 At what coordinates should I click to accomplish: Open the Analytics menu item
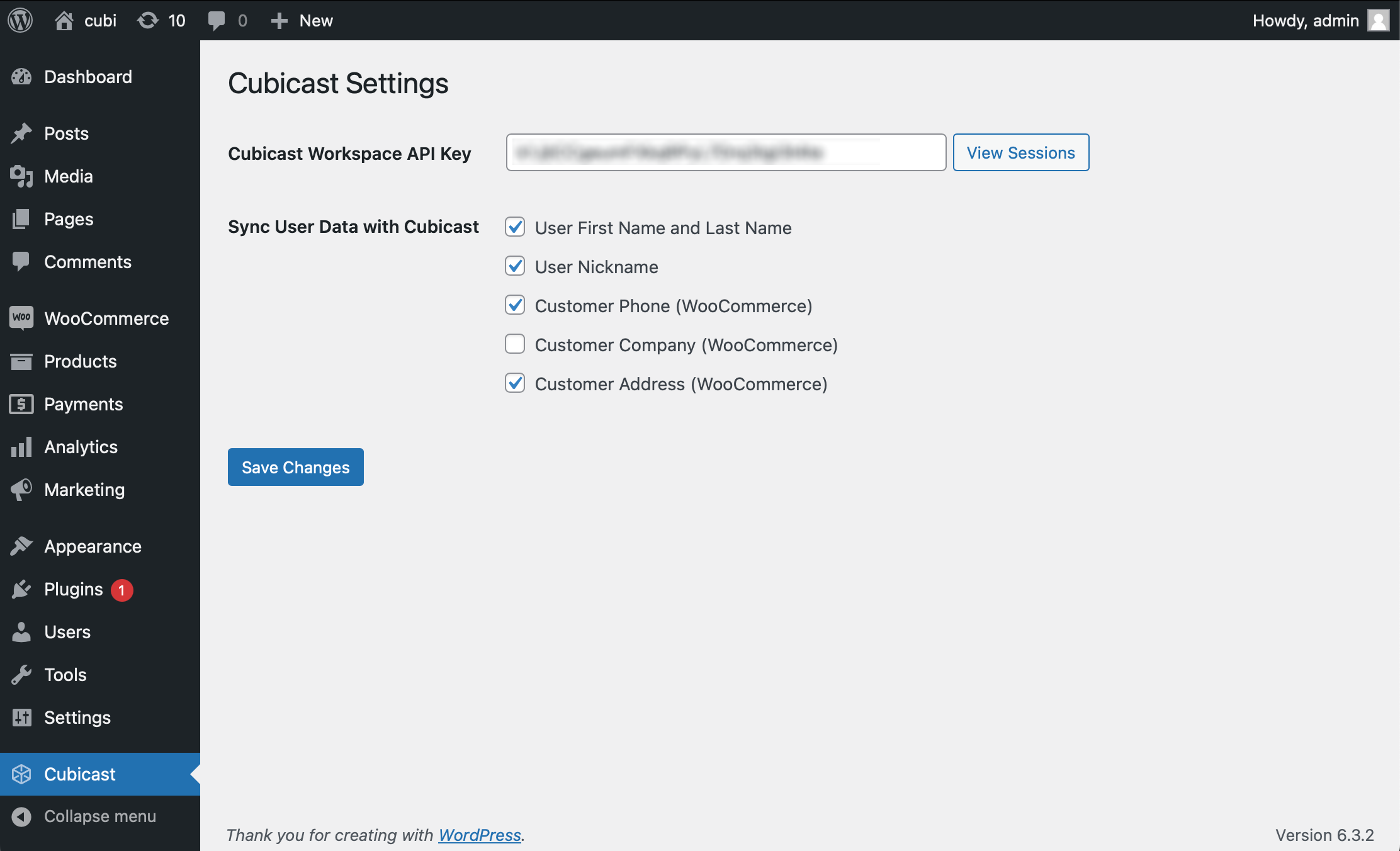tap(100, 447)
